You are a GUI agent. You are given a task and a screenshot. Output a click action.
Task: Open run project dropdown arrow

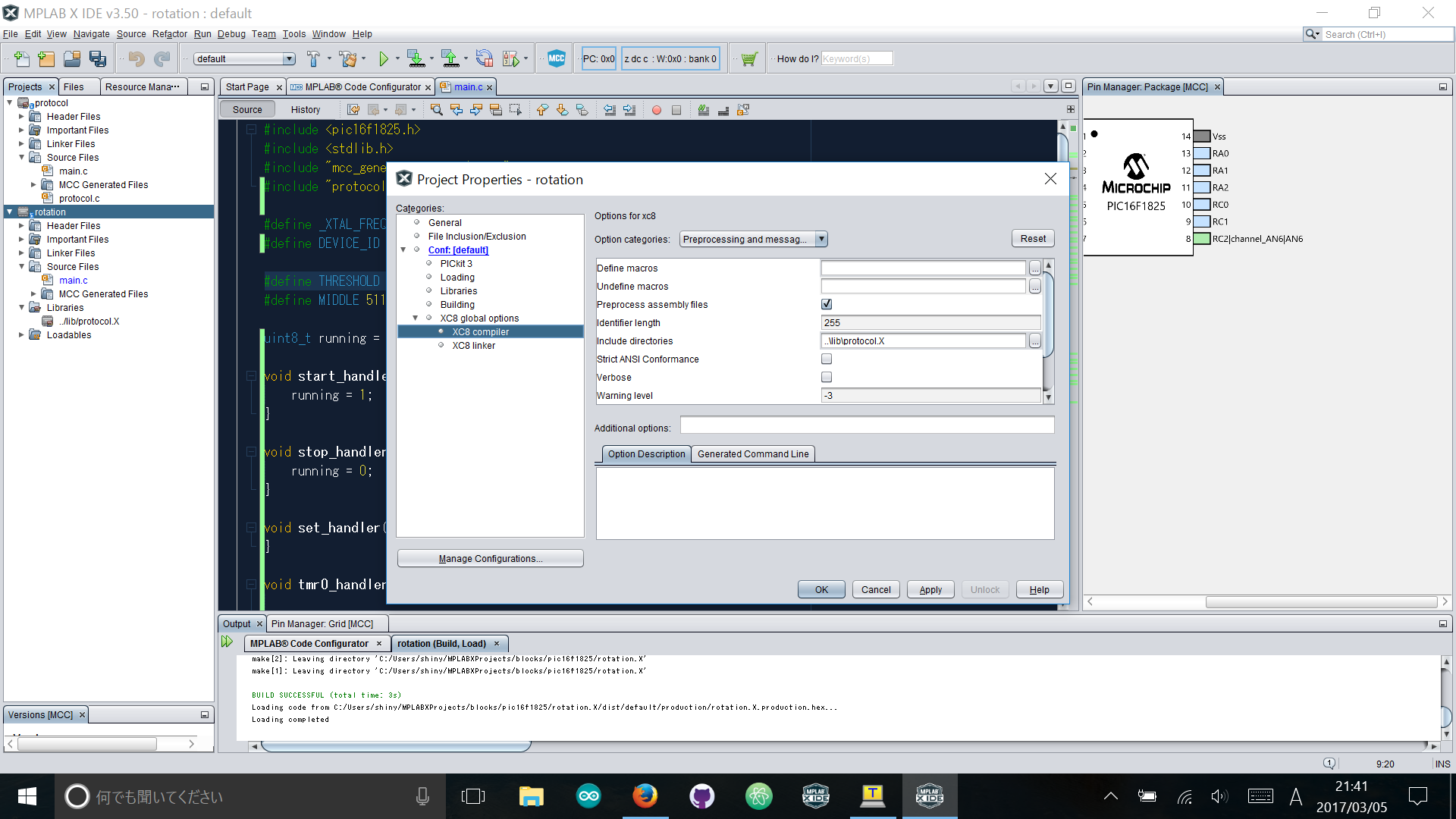(397, 58)
